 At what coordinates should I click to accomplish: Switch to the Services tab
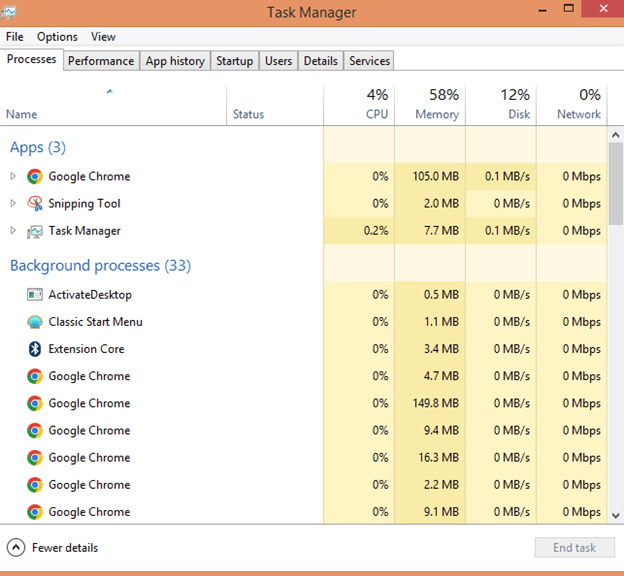click(369, 61)
